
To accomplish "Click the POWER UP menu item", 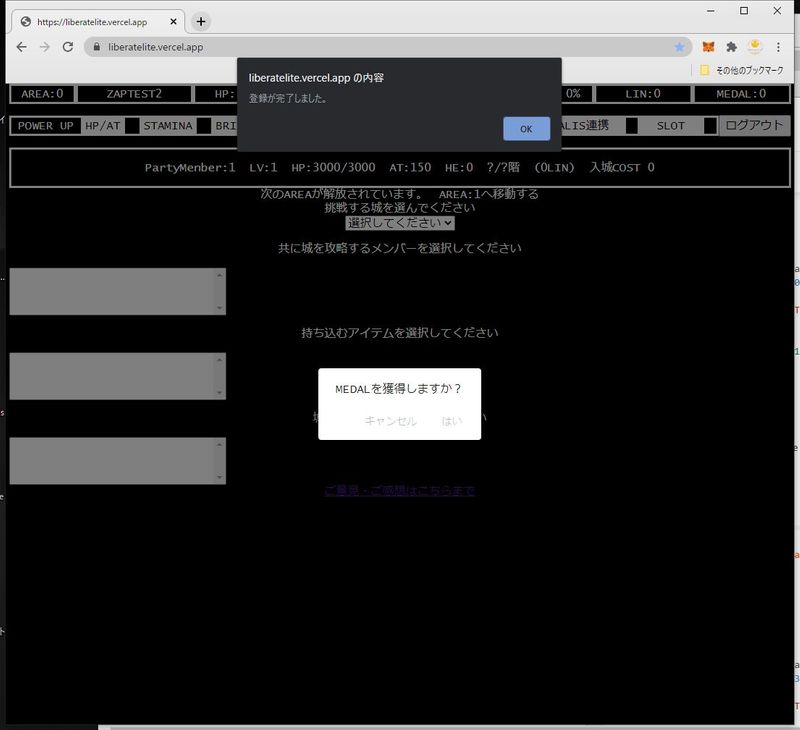I will coord(45,126).
